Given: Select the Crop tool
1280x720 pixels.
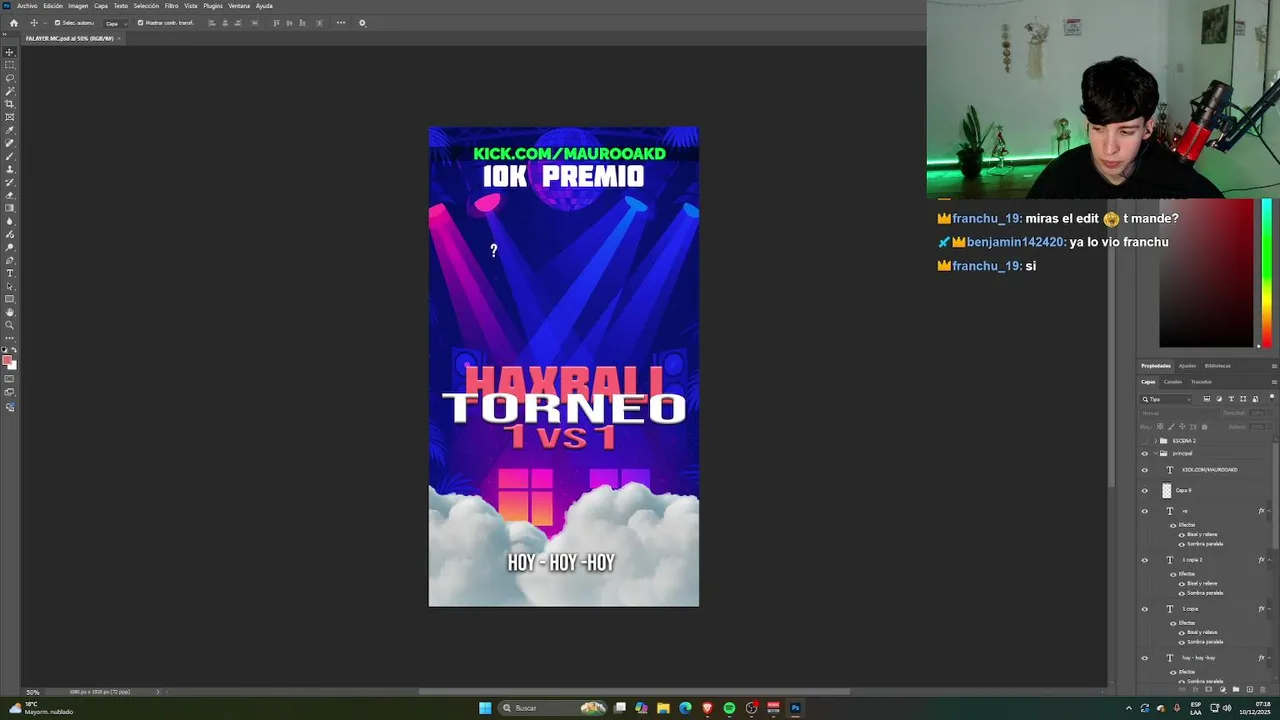Looking at the screenshot, I should pyautogui.click(x=10, y=104).
